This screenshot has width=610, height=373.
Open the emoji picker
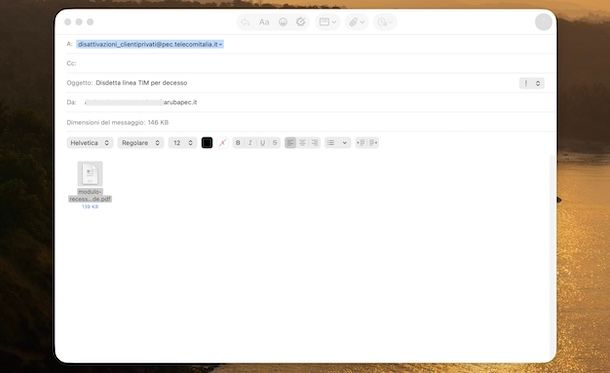click(283, 22)
